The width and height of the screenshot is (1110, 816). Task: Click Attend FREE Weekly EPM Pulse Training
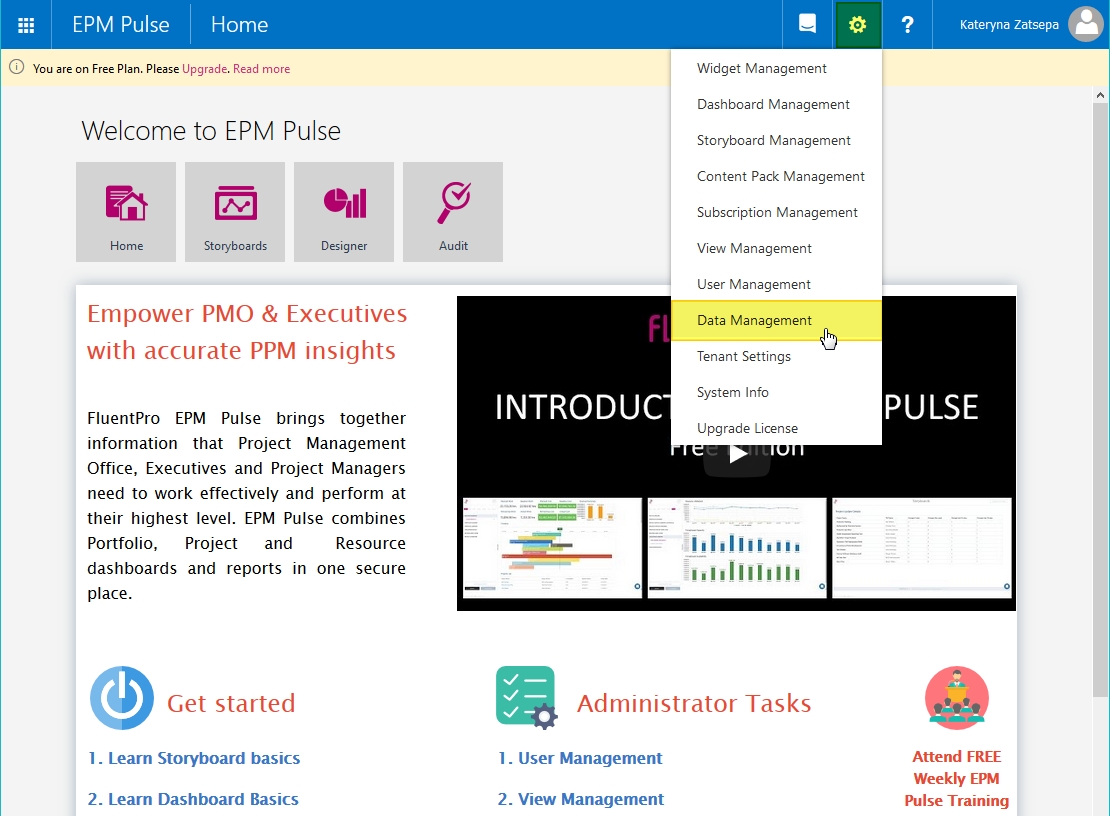(x=956, y=778)
